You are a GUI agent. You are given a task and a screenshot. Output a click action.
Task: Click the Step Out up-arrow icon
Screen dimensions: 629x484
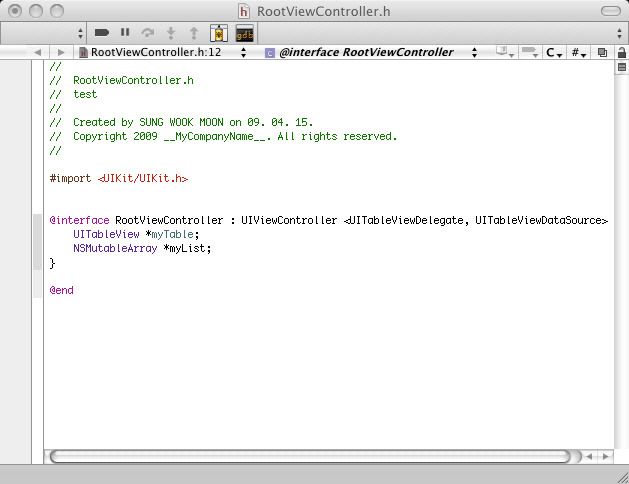click(194, 33)
